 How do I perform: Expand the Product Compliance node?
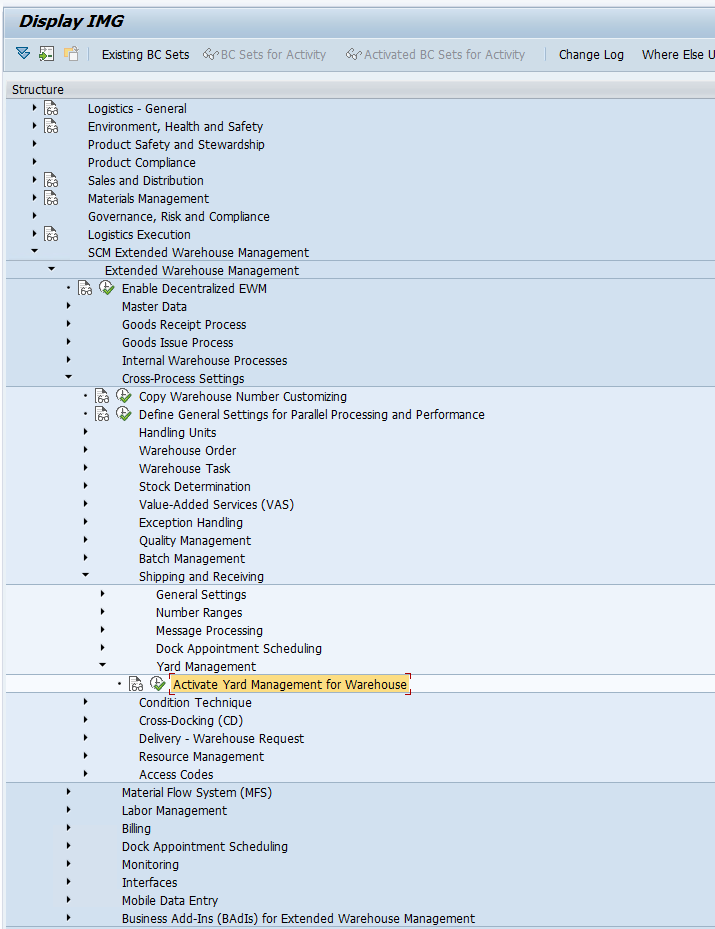34,162
